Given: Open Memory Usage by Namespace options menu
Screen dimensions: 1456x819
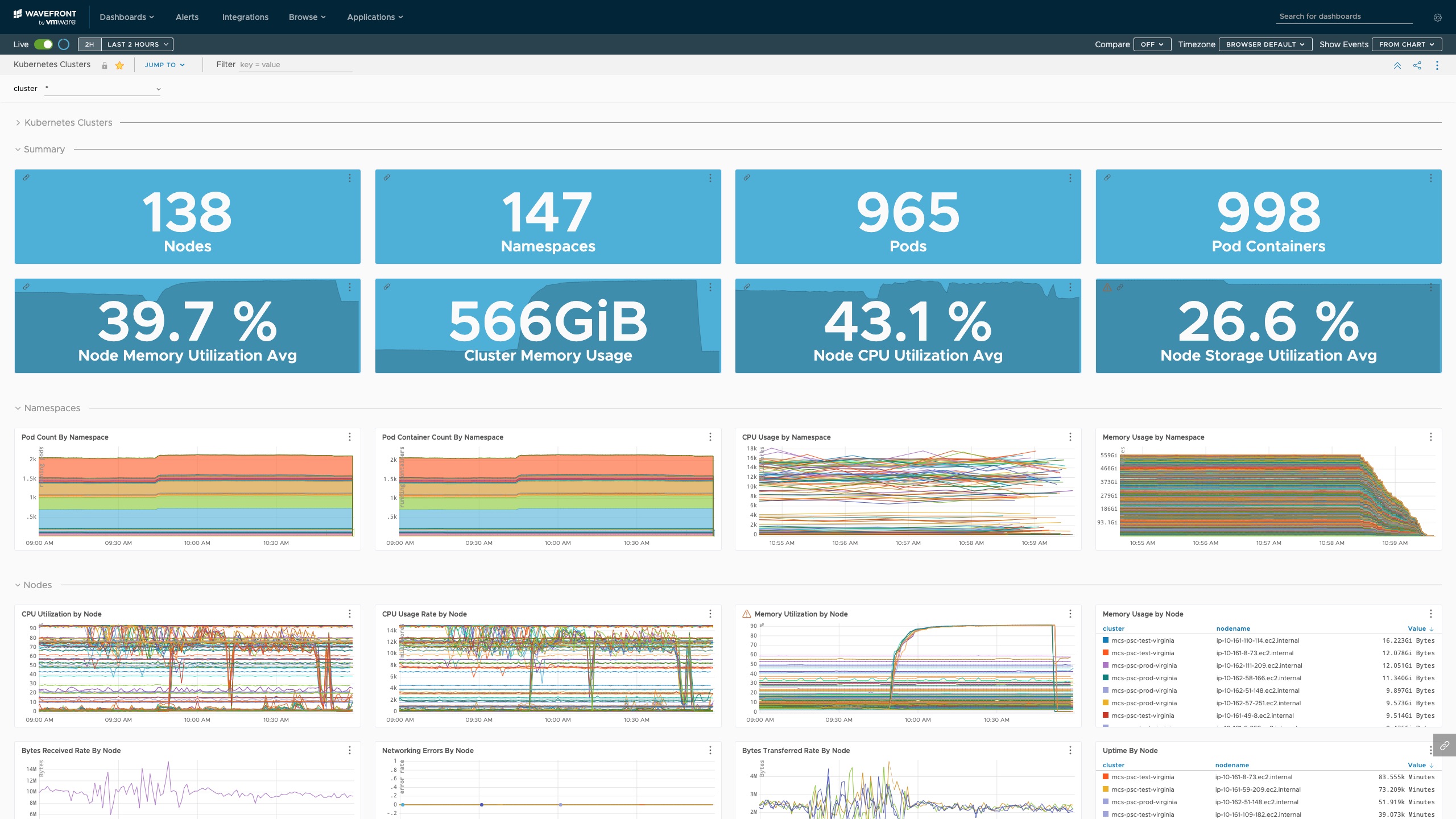Looking at the screenshot, I should click(x=1430, y=437).
